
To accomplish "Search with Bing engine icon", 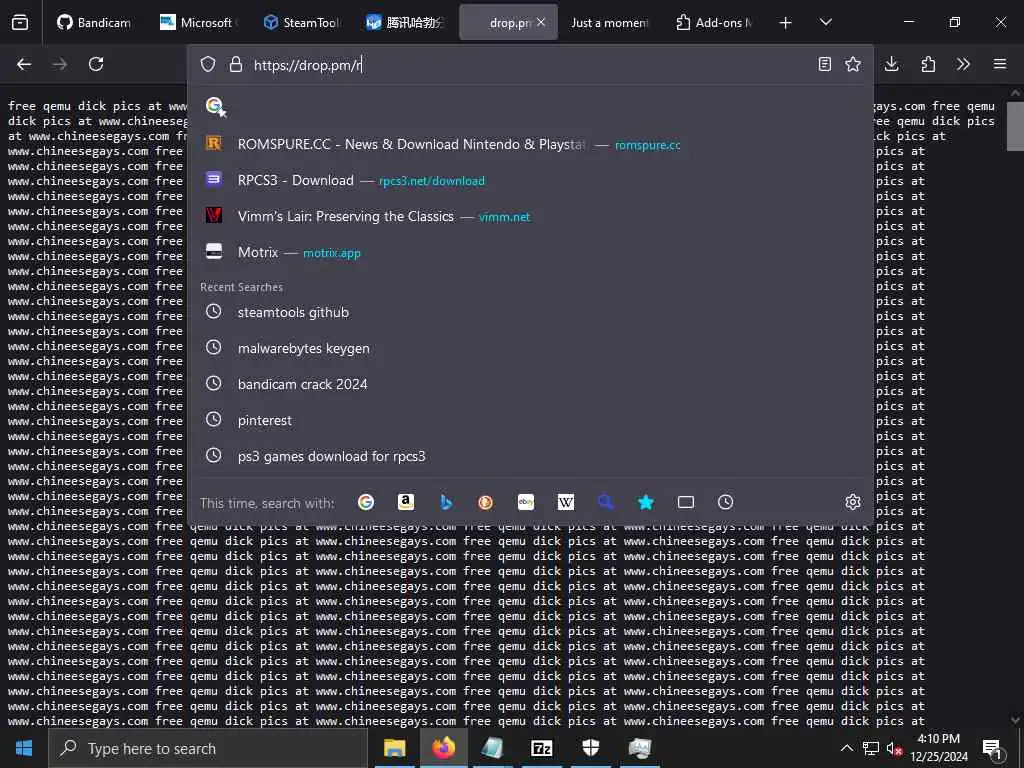I will tap(446, 502).
